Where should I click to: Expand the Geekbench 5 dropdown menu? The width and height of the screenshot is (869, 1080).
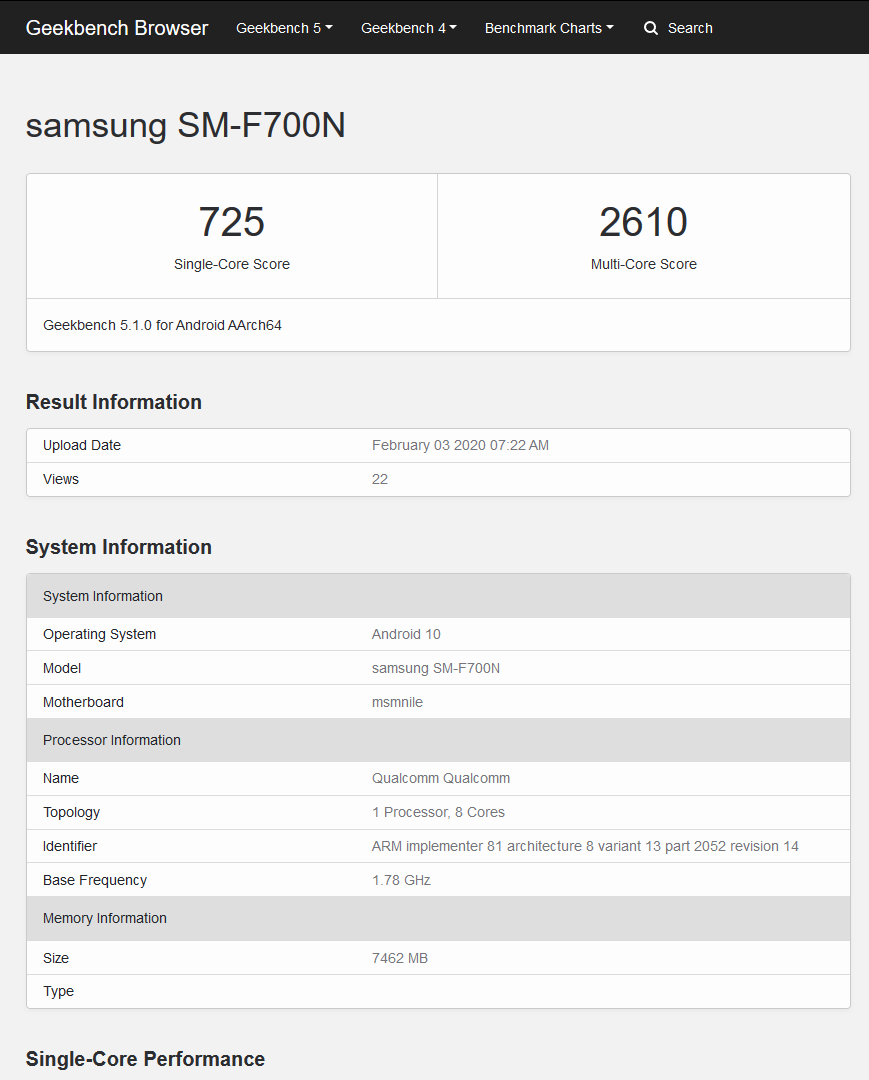pos(284,28)
